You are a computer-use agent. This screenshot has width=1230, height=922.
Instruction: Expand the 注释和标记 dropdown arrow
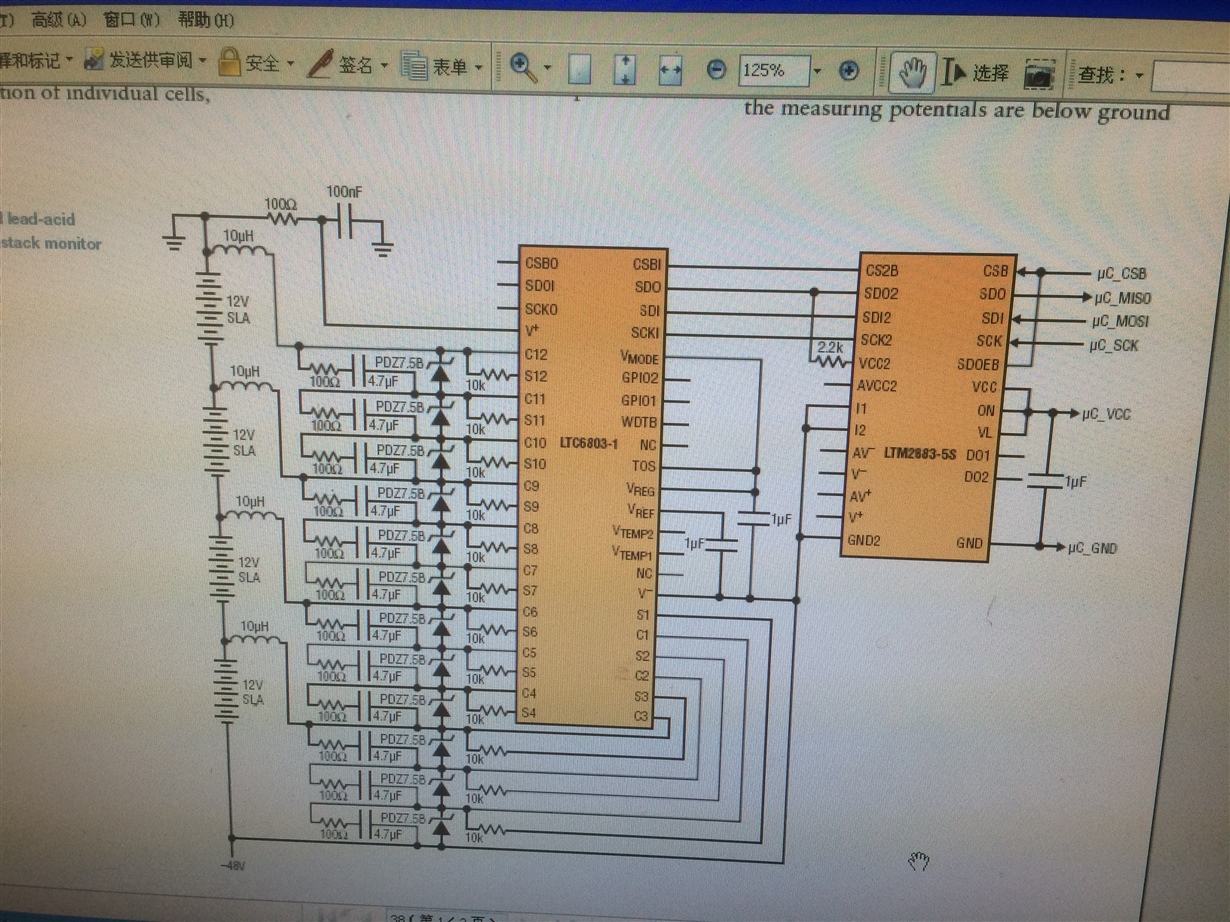[x=69, y=60]
